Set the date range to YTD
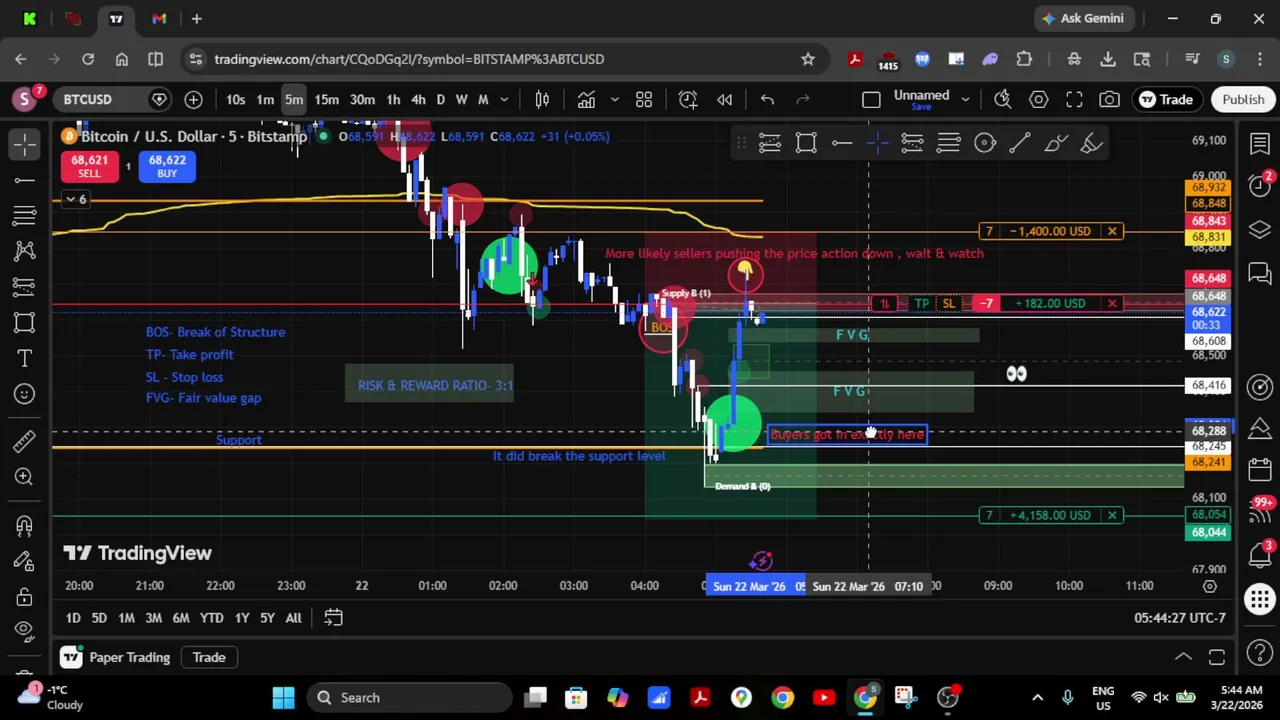1280x720 pixels. 211,618
